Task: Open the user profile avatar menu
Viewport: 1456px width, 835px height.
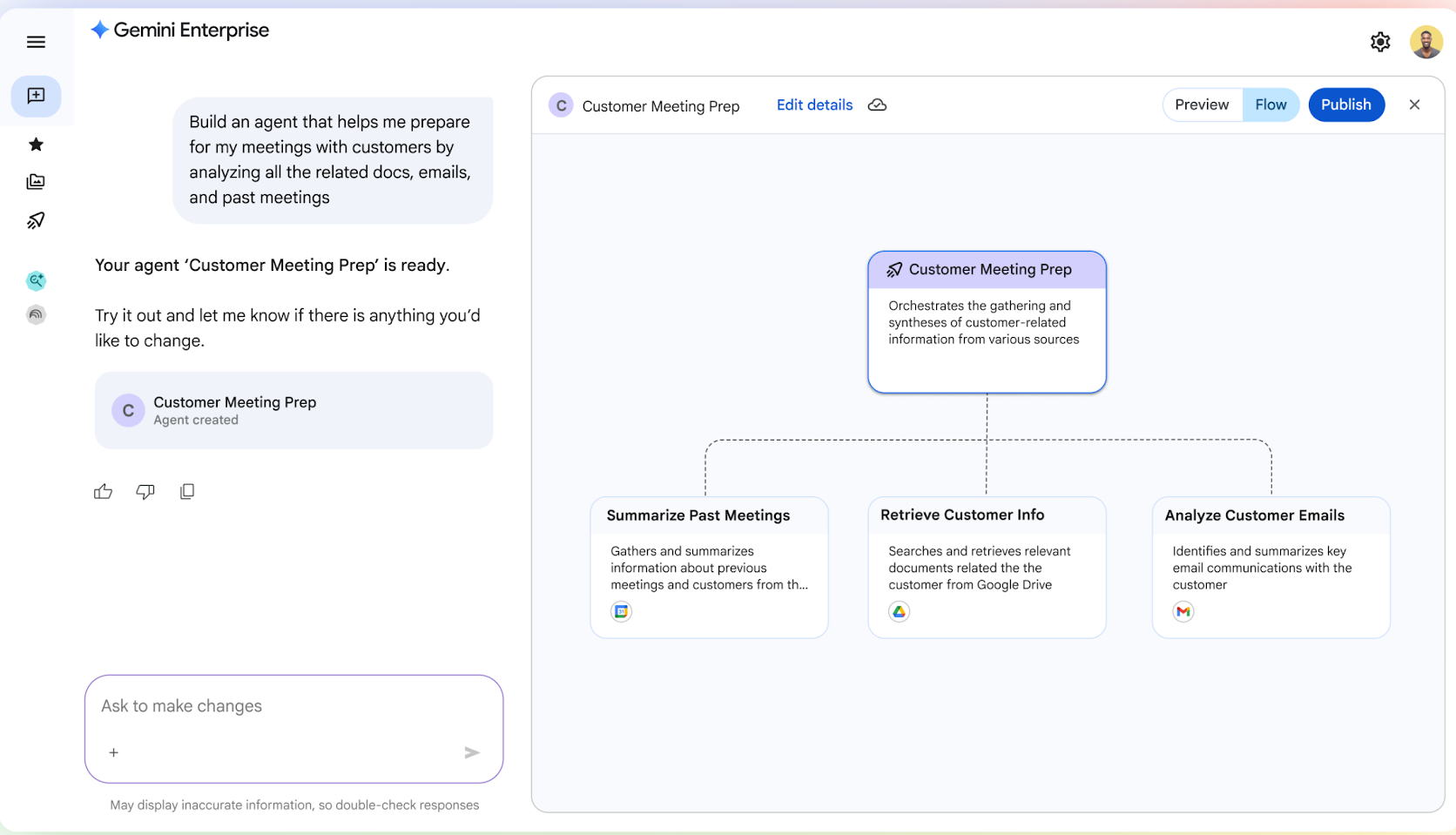Action: (x=1426, y=42)
